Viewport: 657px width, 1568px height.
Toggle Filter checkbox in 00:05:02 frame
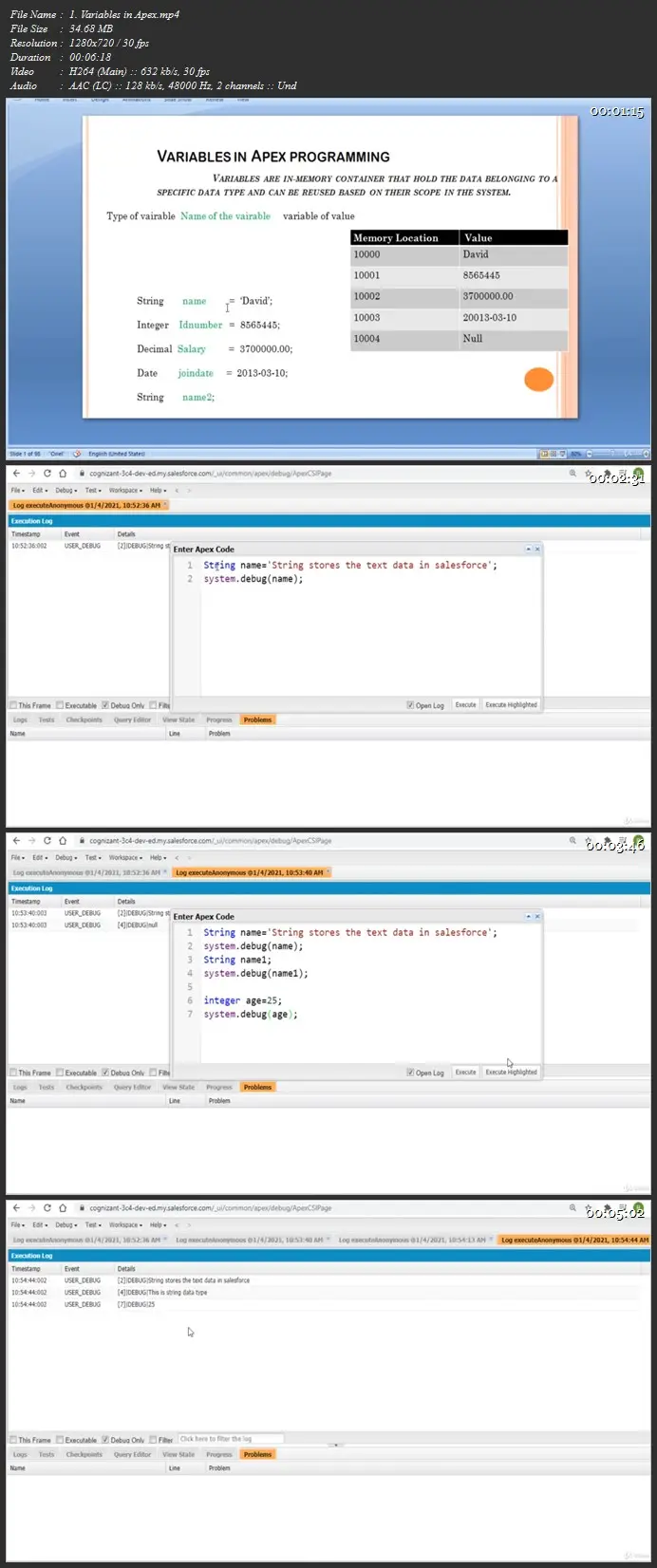click(153, 1440)
